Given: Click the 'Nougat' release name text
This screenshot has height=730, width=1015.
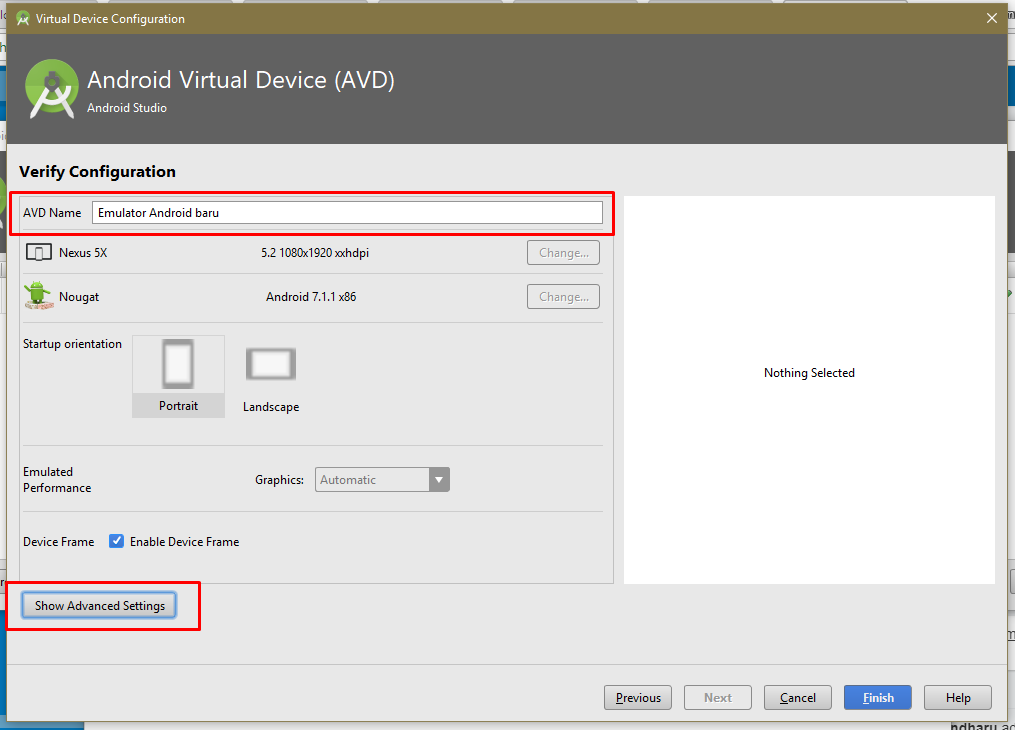Looking at the screenshot, I should [x=79, y=297].
